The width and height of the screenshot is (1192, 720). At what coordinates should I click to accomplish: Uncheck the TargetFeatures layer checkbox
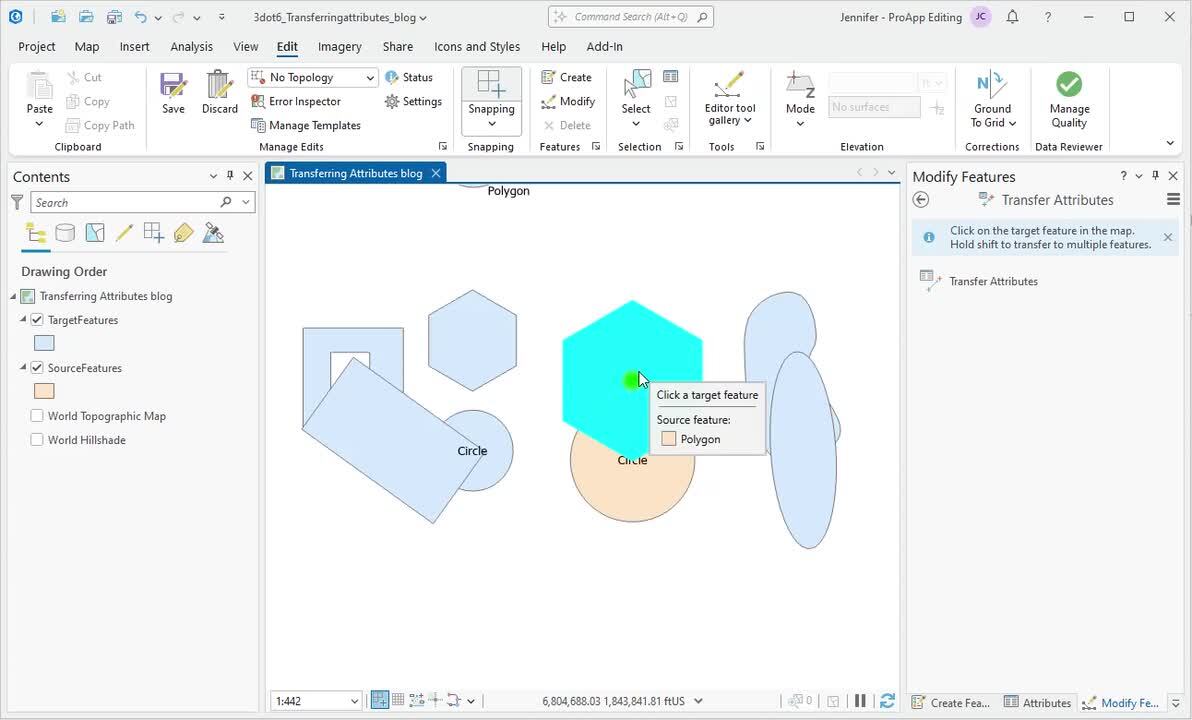click(37, 320)
